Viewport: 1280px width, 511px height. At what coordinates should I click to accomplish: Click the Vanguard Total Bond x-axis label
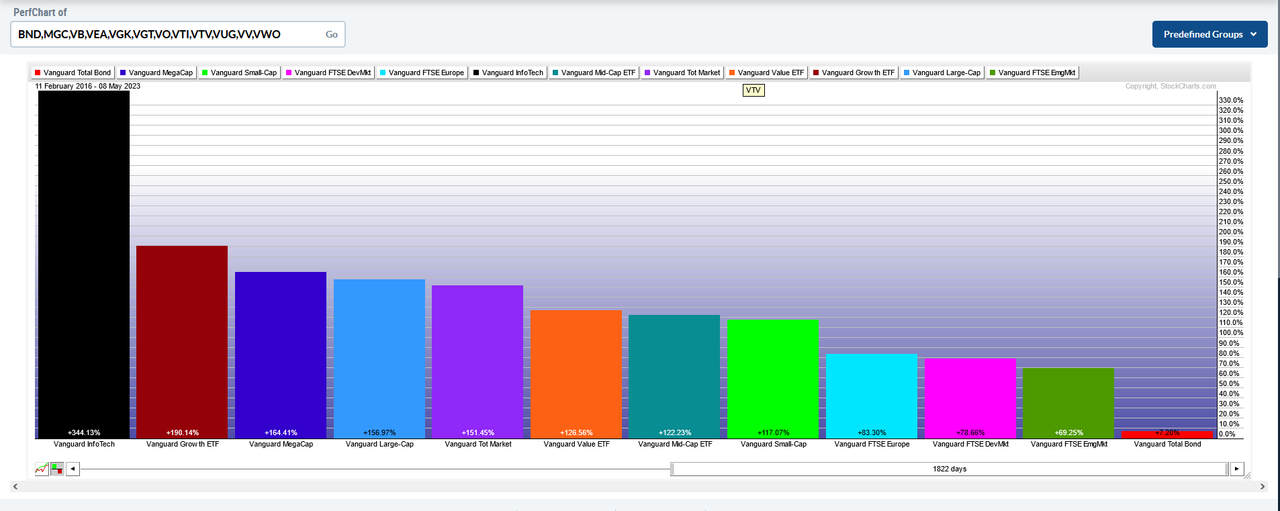point(1167,443)
